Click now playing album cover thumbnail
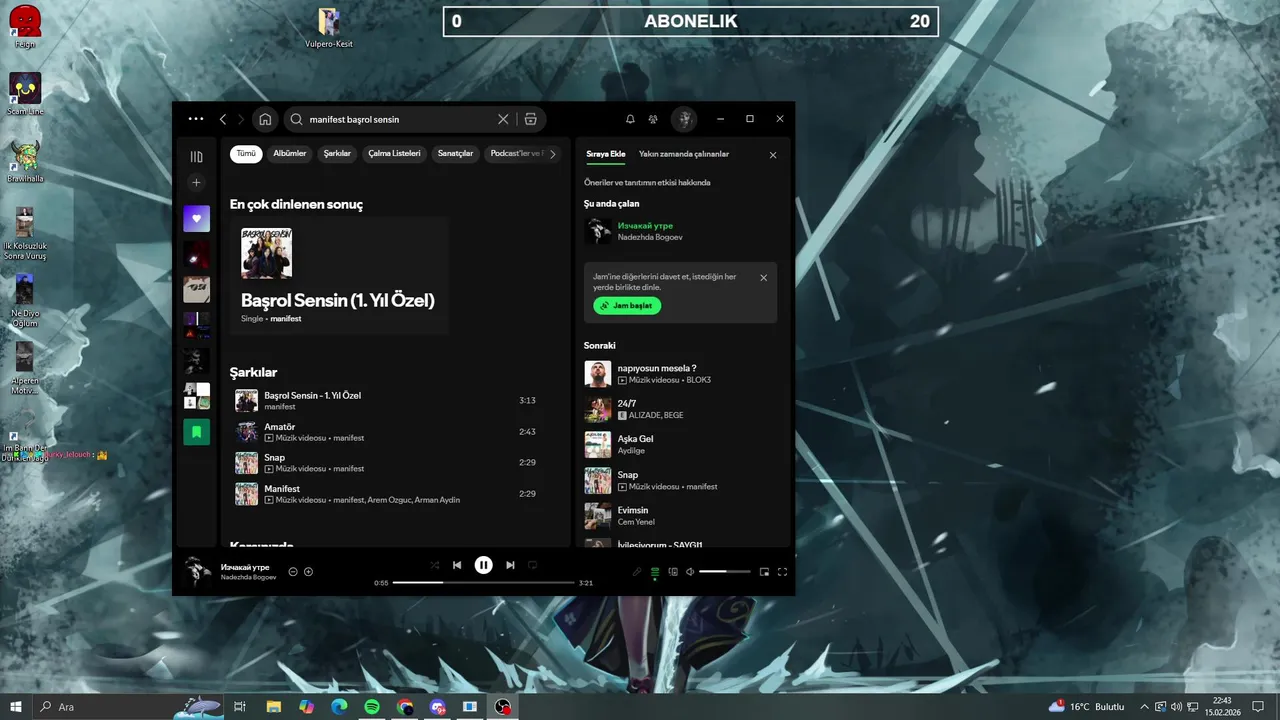The image size is (1280, 720). coord(198,571)
